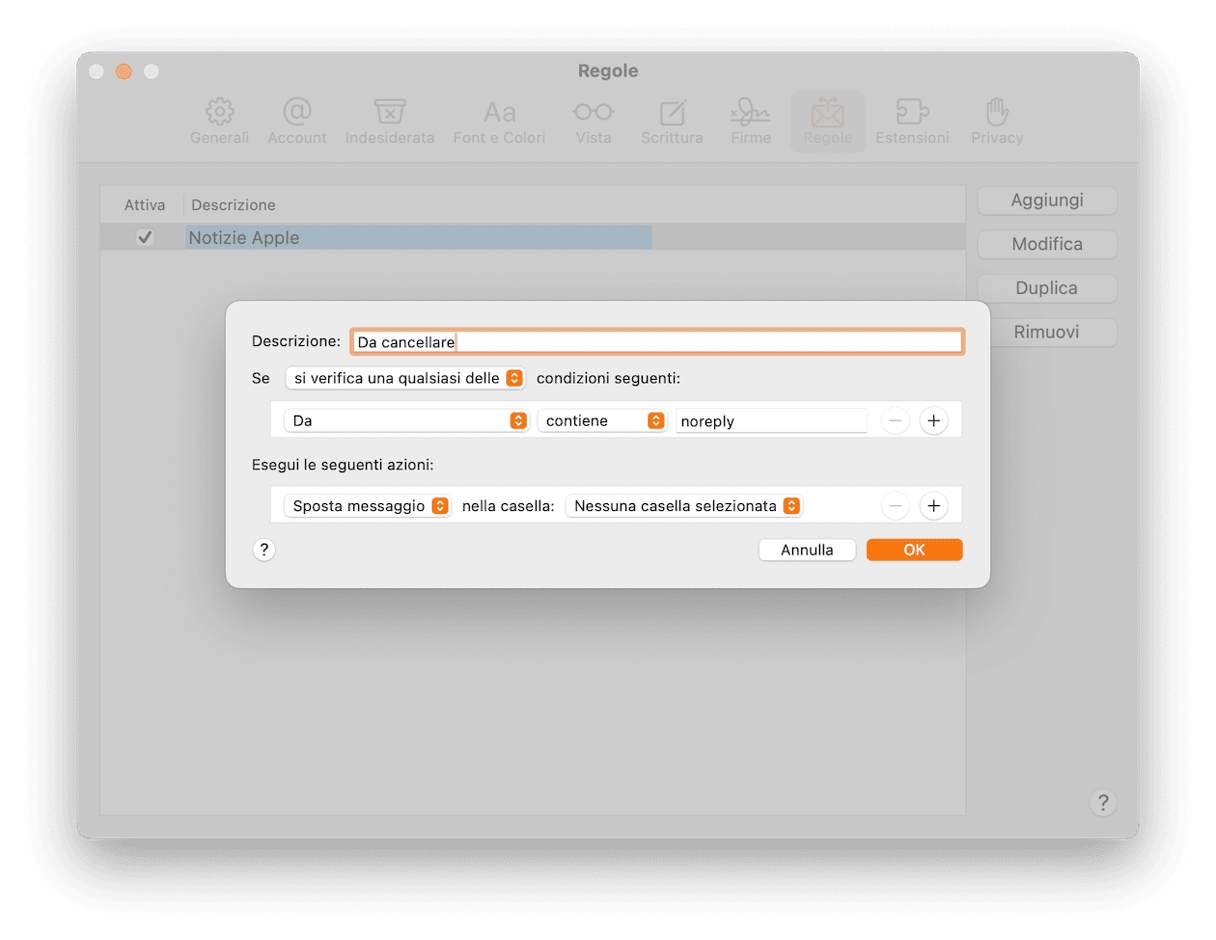
Task: Edit the 'noreply' condition value field
Action: click(771, 421)
